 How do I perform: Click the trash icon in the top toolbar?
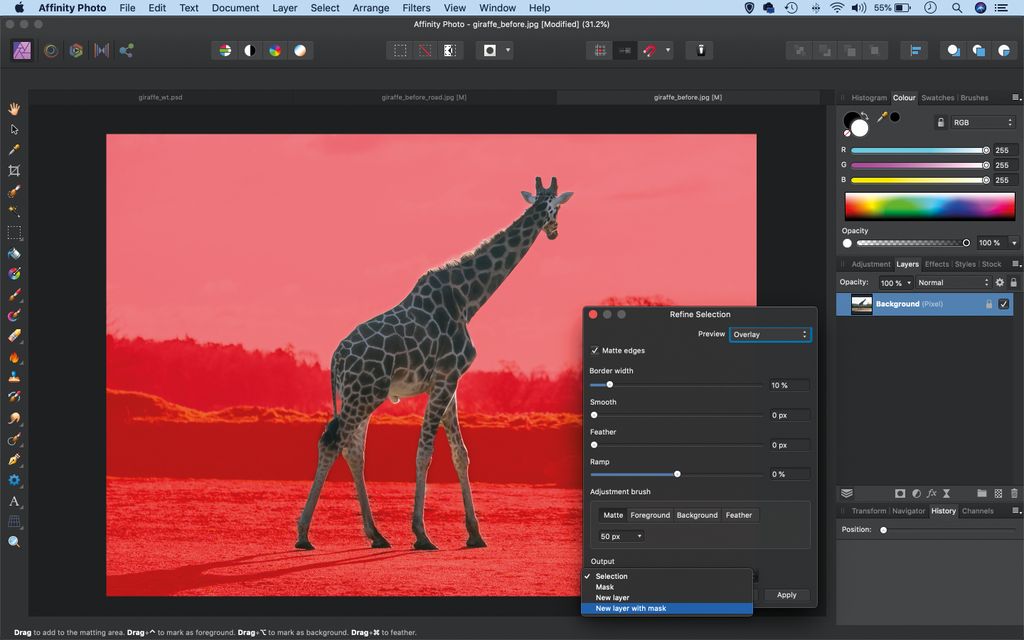[x=699, y=50]
